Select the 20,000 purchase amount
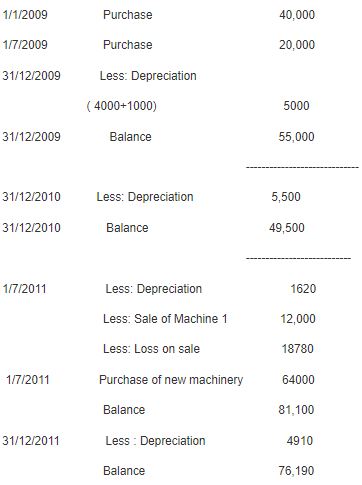362x485 pixels. [297, 45]
